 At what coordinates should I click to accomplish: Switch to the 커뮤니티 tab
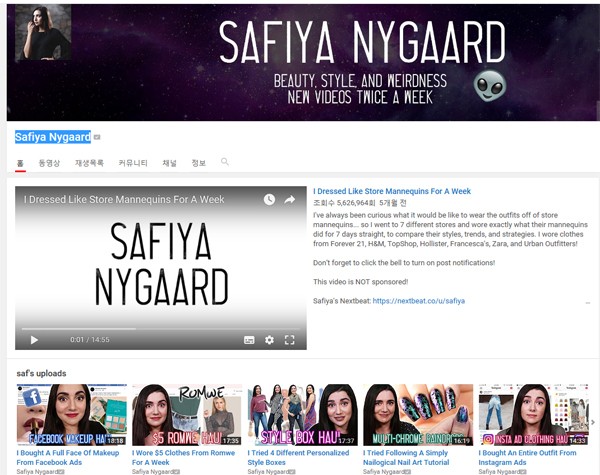point(133,163)
